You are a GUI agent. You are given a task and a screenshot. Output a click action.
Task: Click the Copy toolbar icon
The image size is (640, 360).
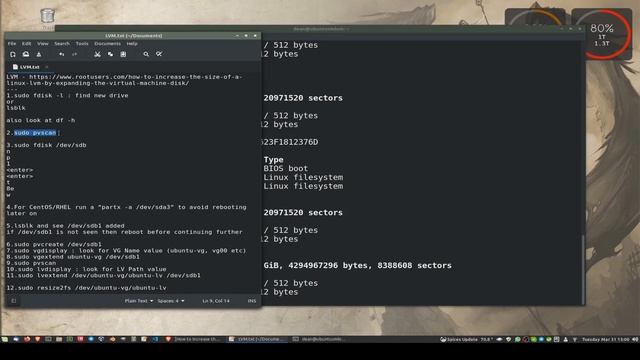[x=110, y=54]
